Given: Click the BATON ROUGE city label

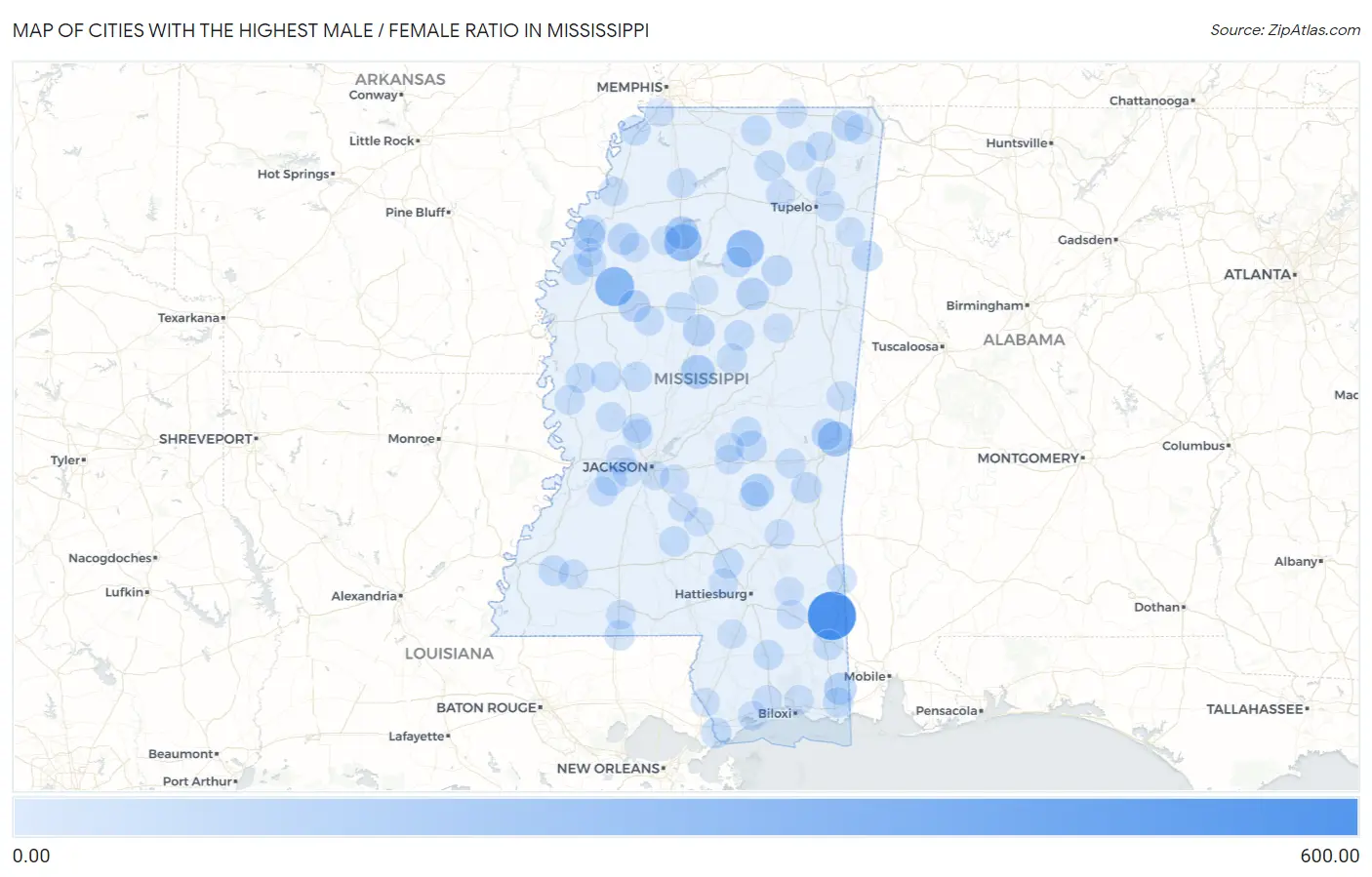Looking at the screenshot, I should [x=486, y=708].
